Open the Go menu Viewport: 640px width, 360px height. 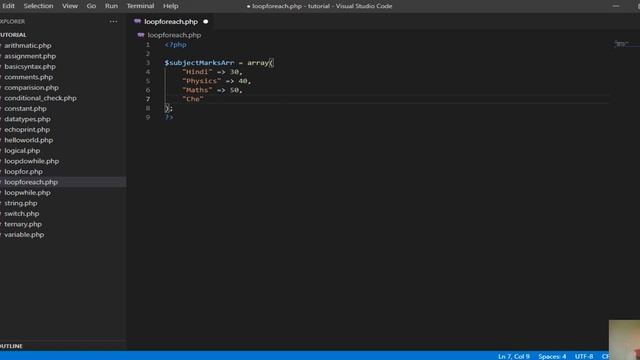[91, 6]
